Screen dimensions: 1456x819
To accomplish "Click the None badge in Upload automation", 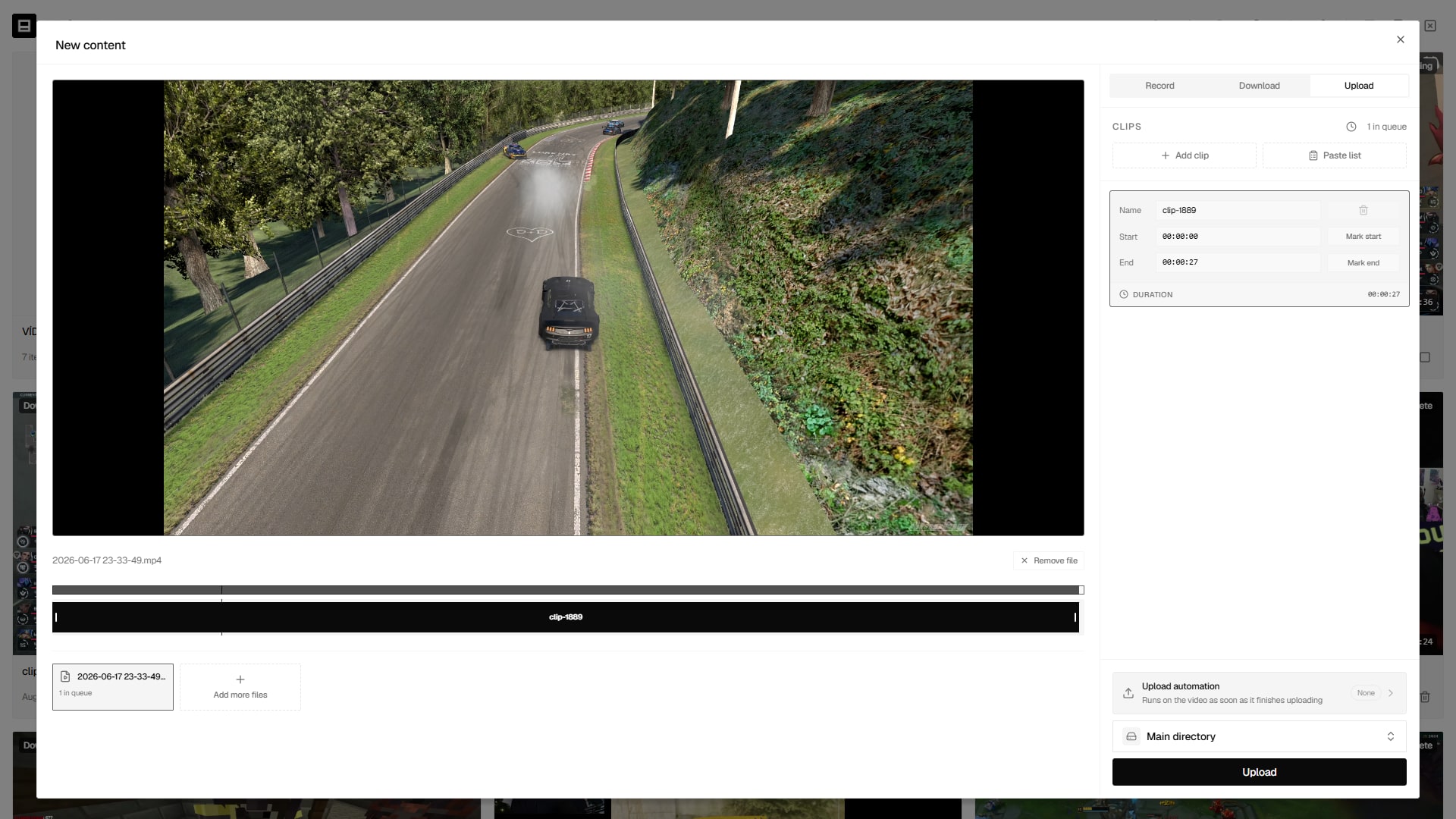I will [x=1365, y=693].
